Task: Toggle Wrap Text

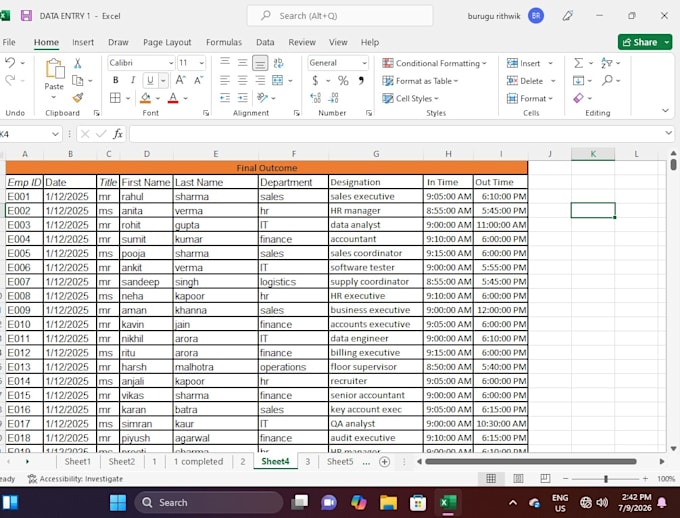Action: (x=278, y=63)
